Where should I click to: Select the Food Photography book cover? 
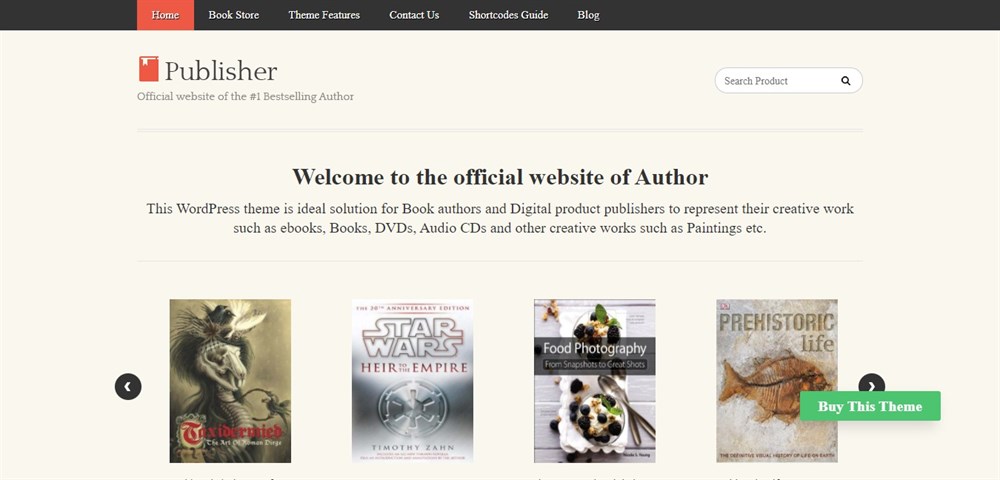[594, 381]
